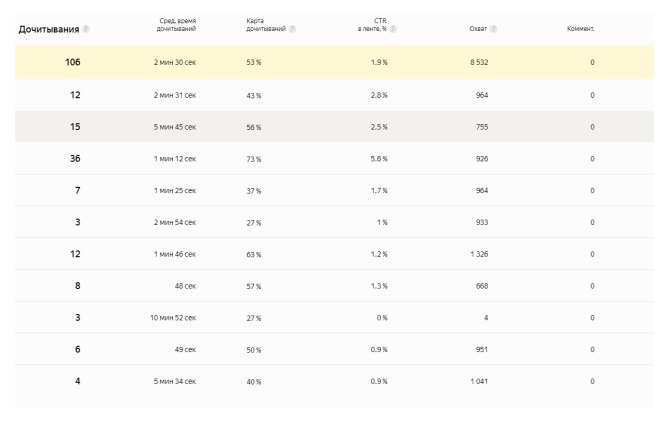Click the 1 326 reach value

click(x=477, y=254)
